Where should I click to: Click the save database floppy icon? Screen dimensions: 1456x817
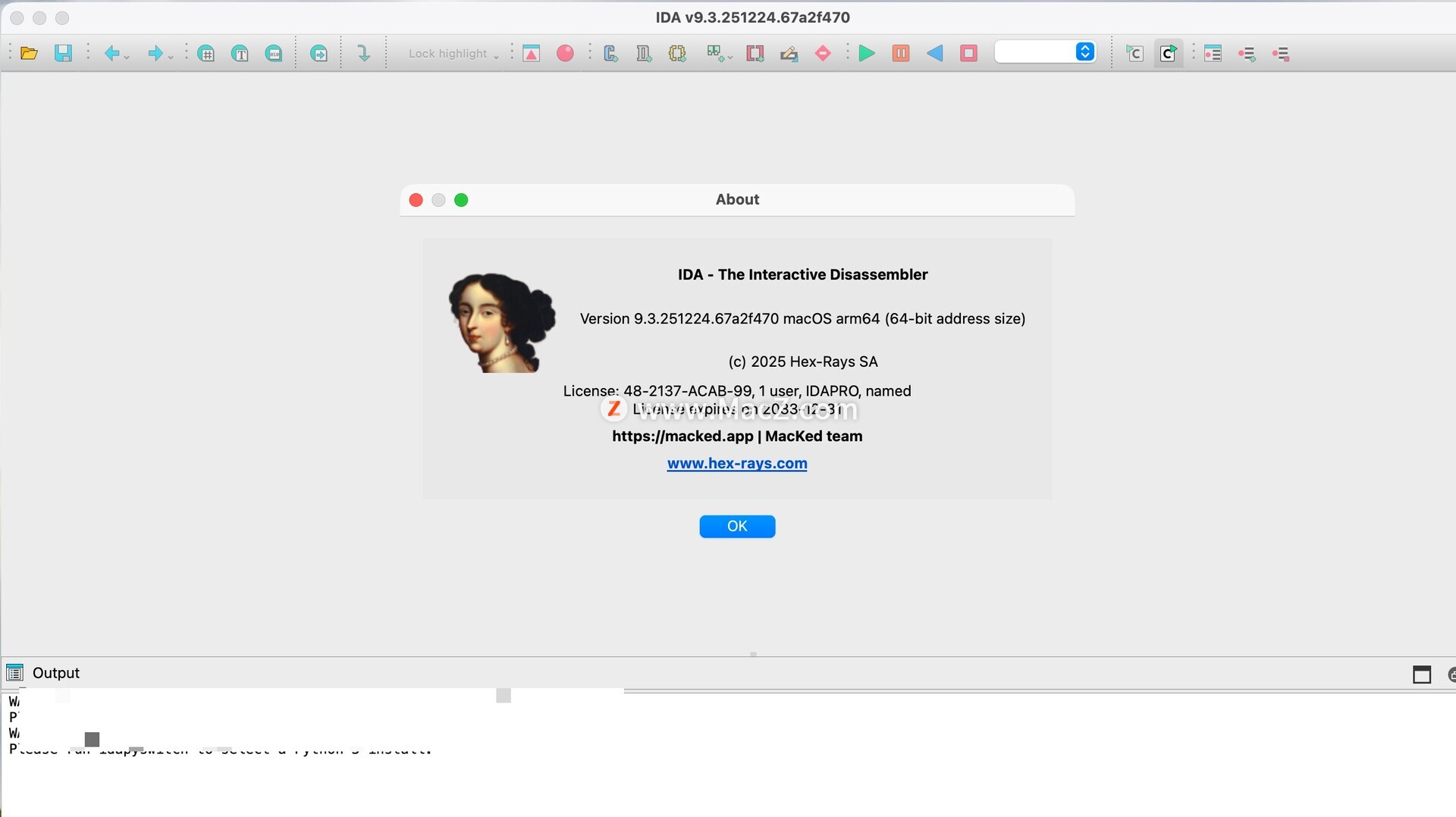tap(63, 53)
